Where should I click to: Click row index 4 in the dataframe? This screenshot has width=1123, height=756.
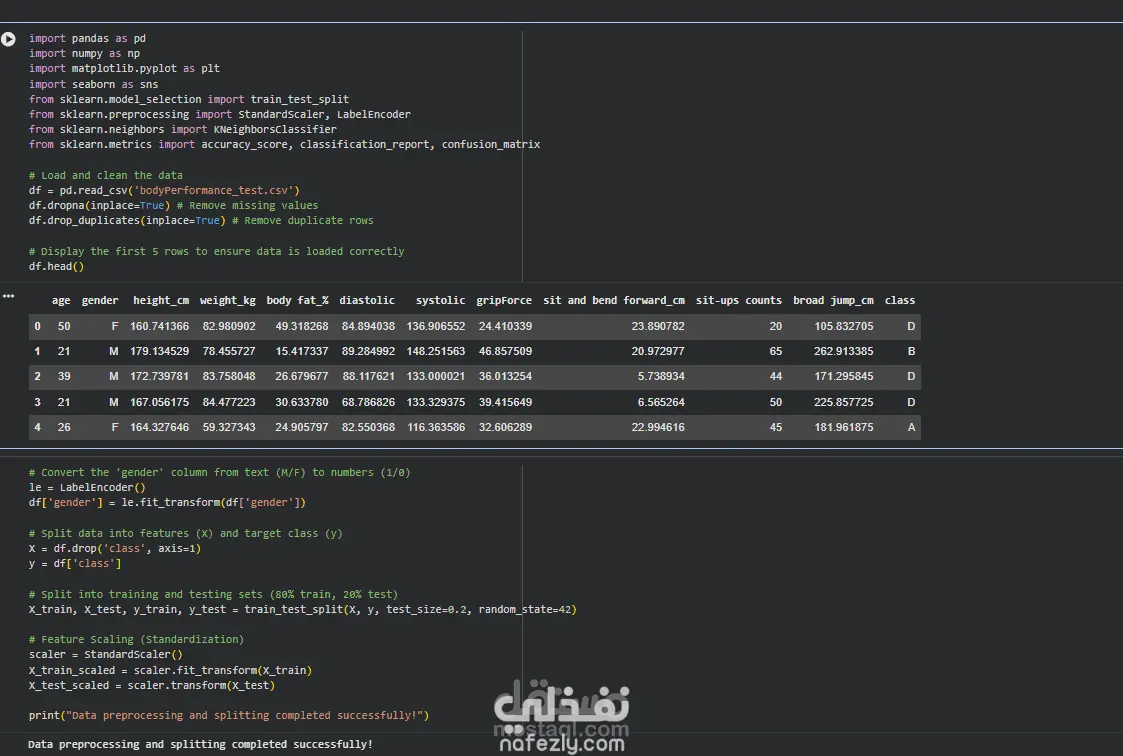point(37,427)
